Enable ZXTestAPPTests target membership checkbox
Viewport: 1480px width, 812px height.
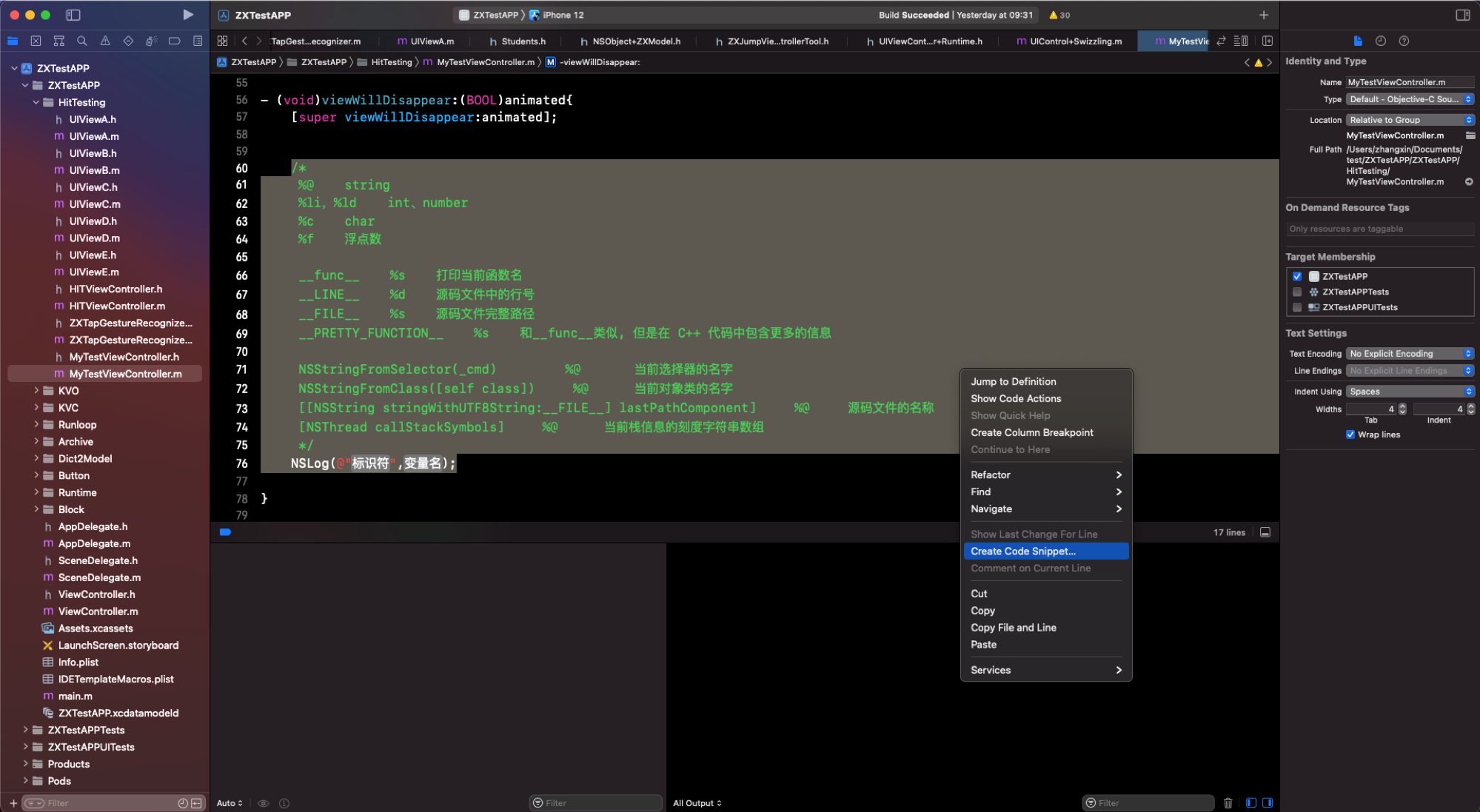(x=1297, y=292)
